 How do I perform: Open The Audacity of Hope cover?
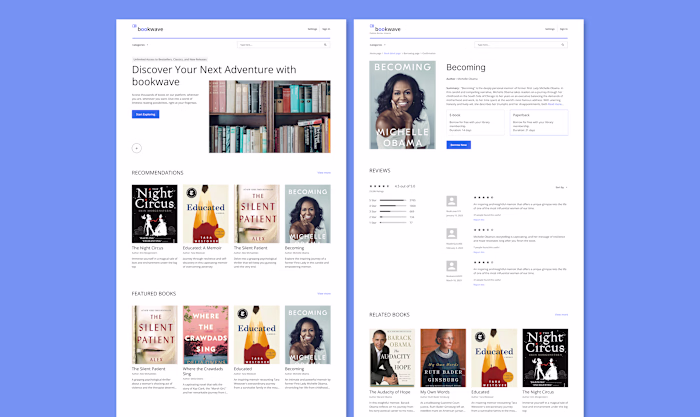tap(392, 358)
